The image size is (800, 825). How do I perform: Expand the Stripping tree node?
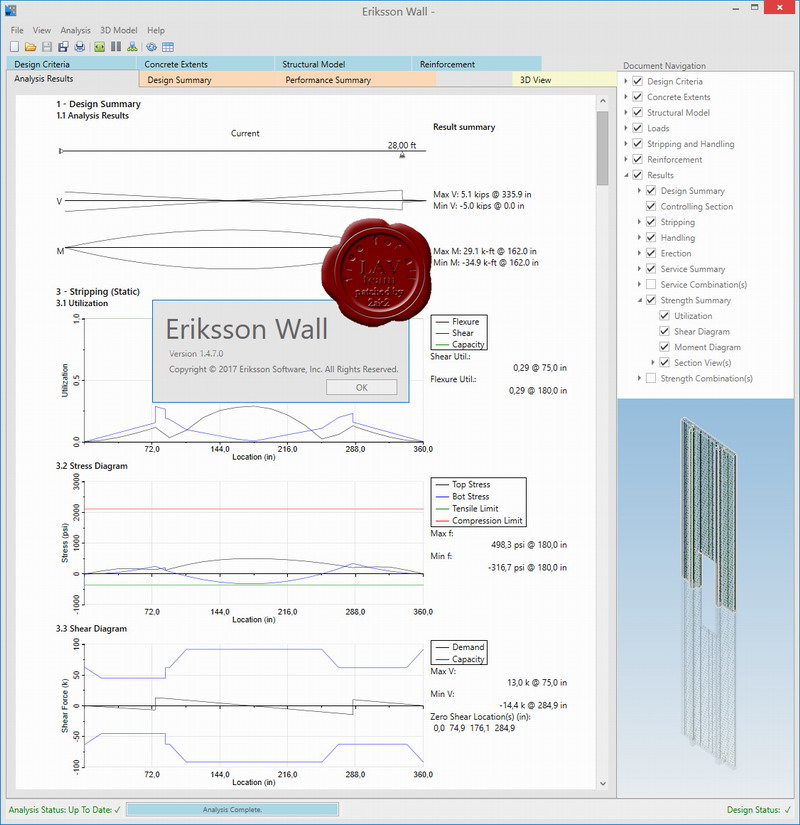click(639, 222)
